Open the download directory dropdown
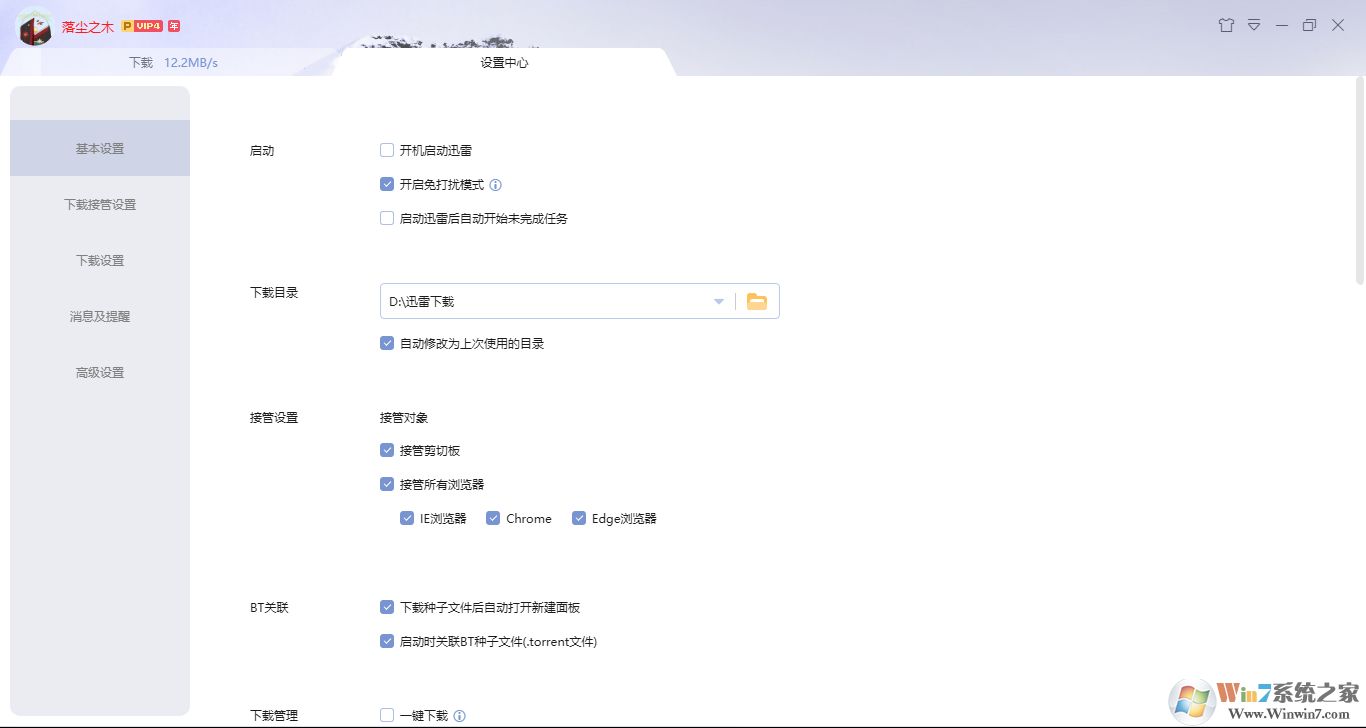Viewport: 1366px width, 728px height. [718, 300]
